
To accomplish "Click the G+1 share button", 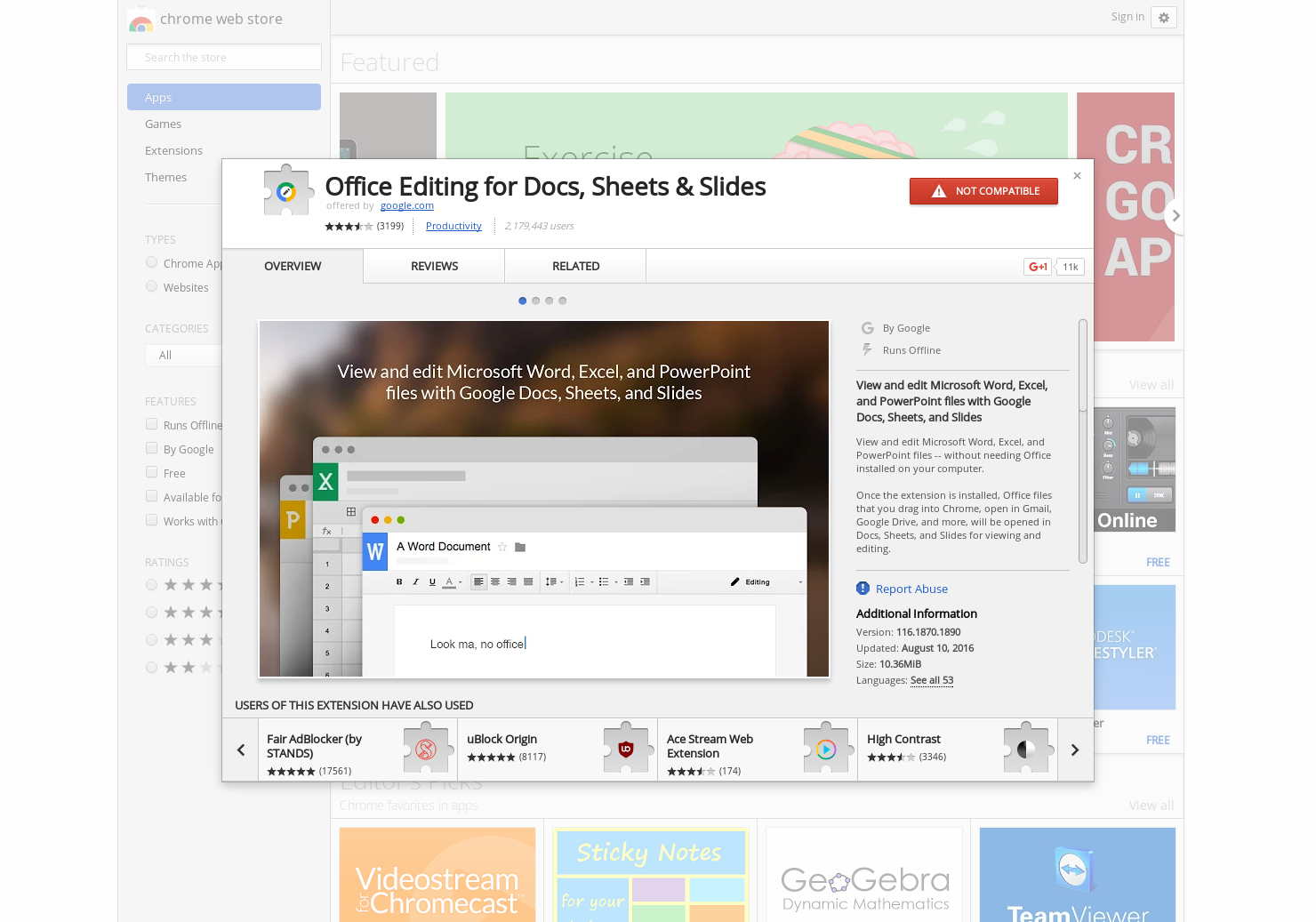I will tap(1037, 266).
